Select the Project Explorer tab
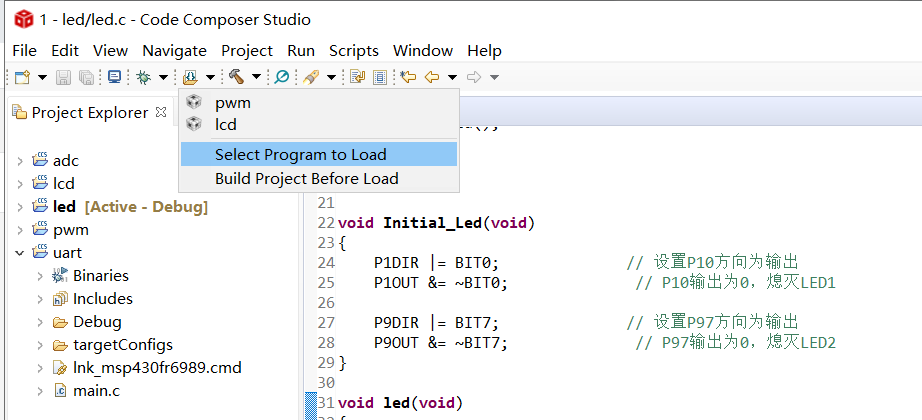Screen dimensions: 922x420 coord(89,112)
